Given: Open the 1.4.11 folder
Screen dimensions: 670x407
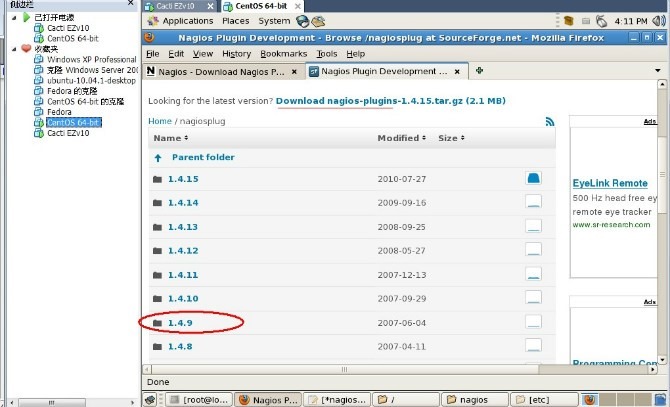Looking at the screenshot, I should pos(183,275).
